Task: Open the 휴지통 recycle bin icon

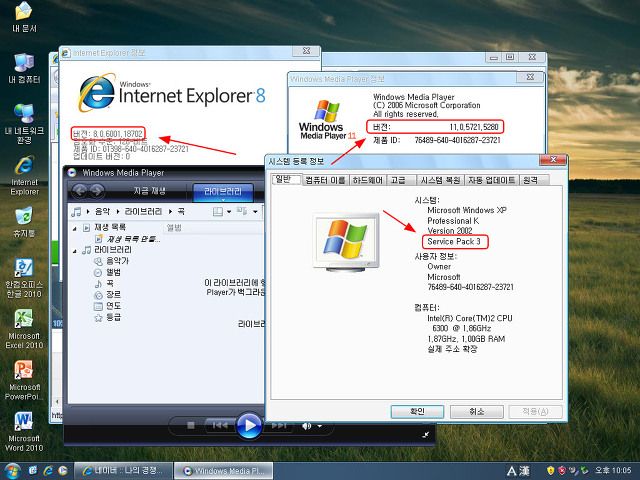Action: click(x=24, y=222)
